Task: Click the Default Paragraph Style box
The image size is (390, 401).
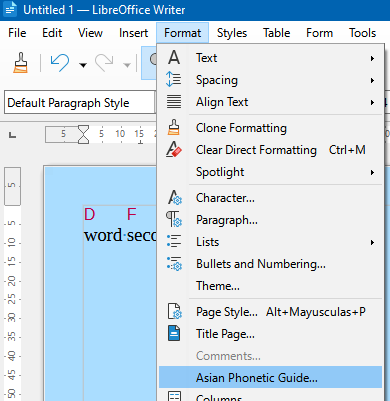Action: pyautogui.click(x=79, y=103)
